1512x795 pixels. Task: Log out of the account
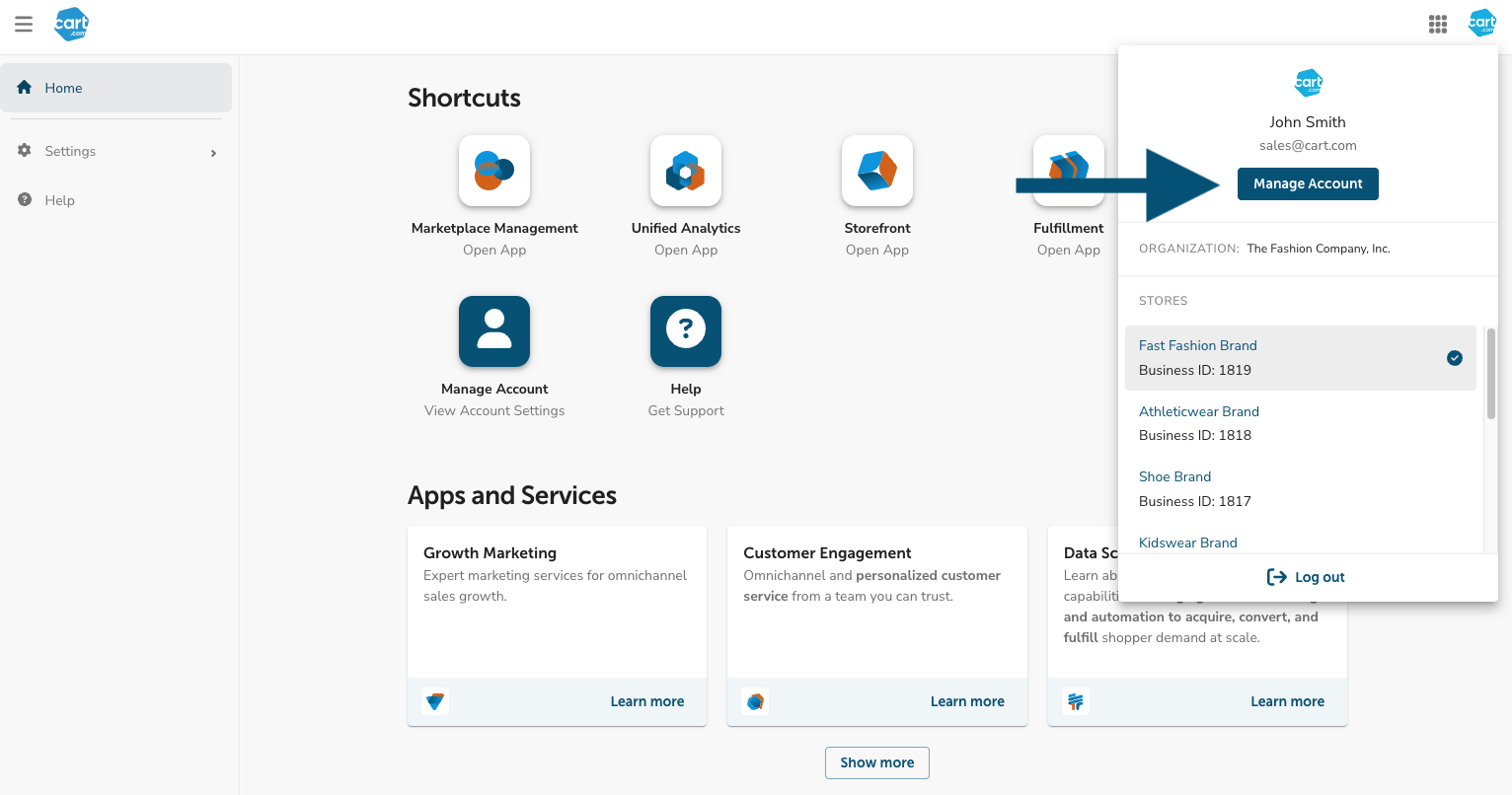click(1307, 577)
